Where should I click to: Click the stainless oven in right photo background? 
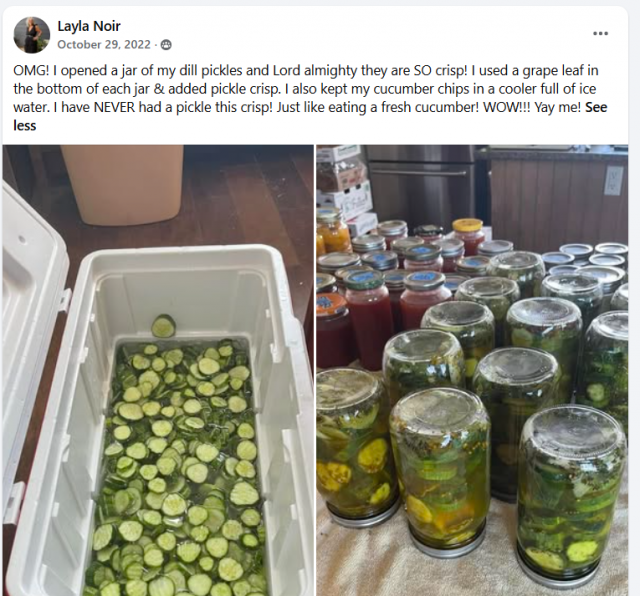pos(420,186)
